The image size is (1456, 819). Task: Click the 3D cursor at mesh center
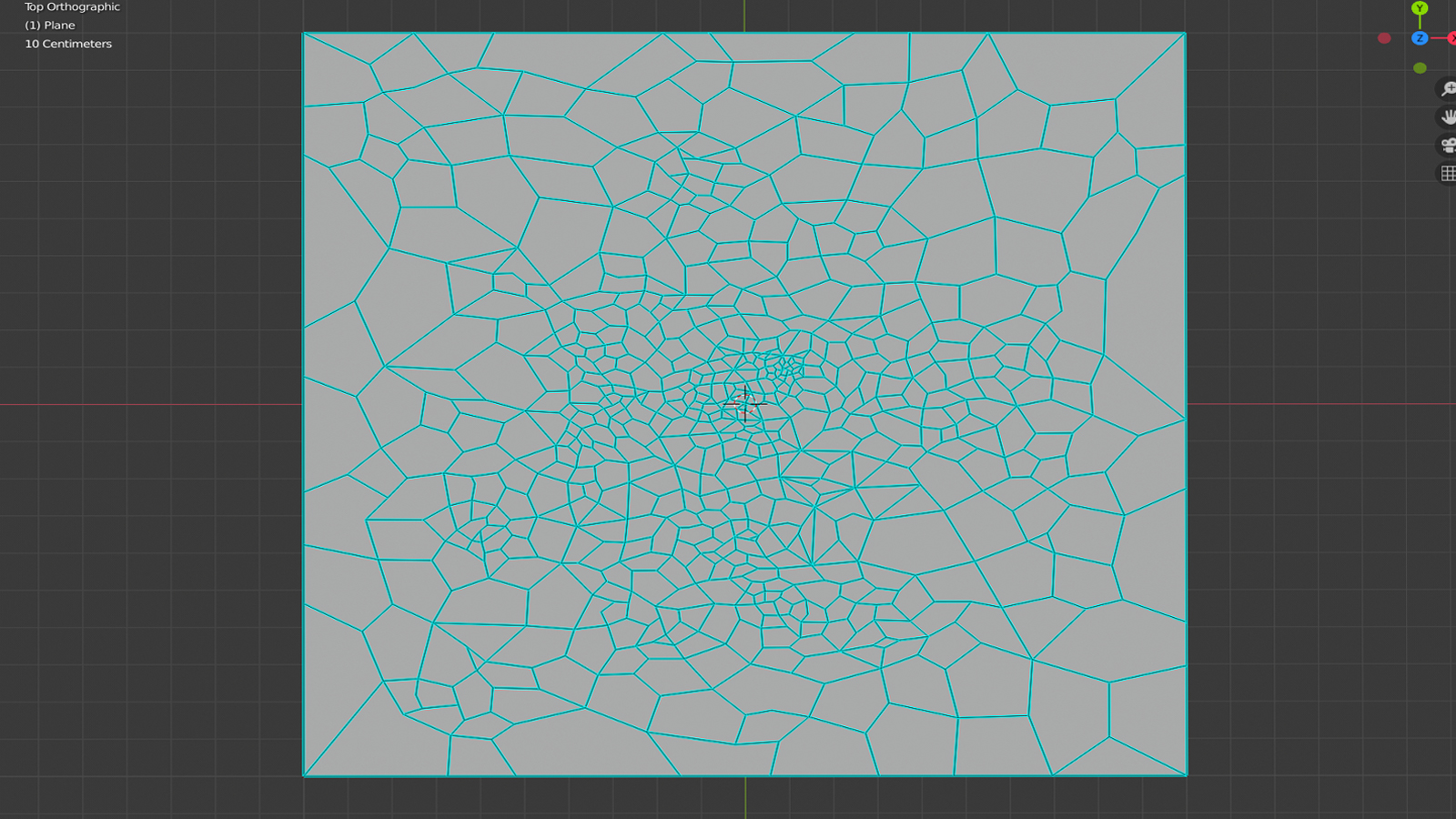coord(745,403)
